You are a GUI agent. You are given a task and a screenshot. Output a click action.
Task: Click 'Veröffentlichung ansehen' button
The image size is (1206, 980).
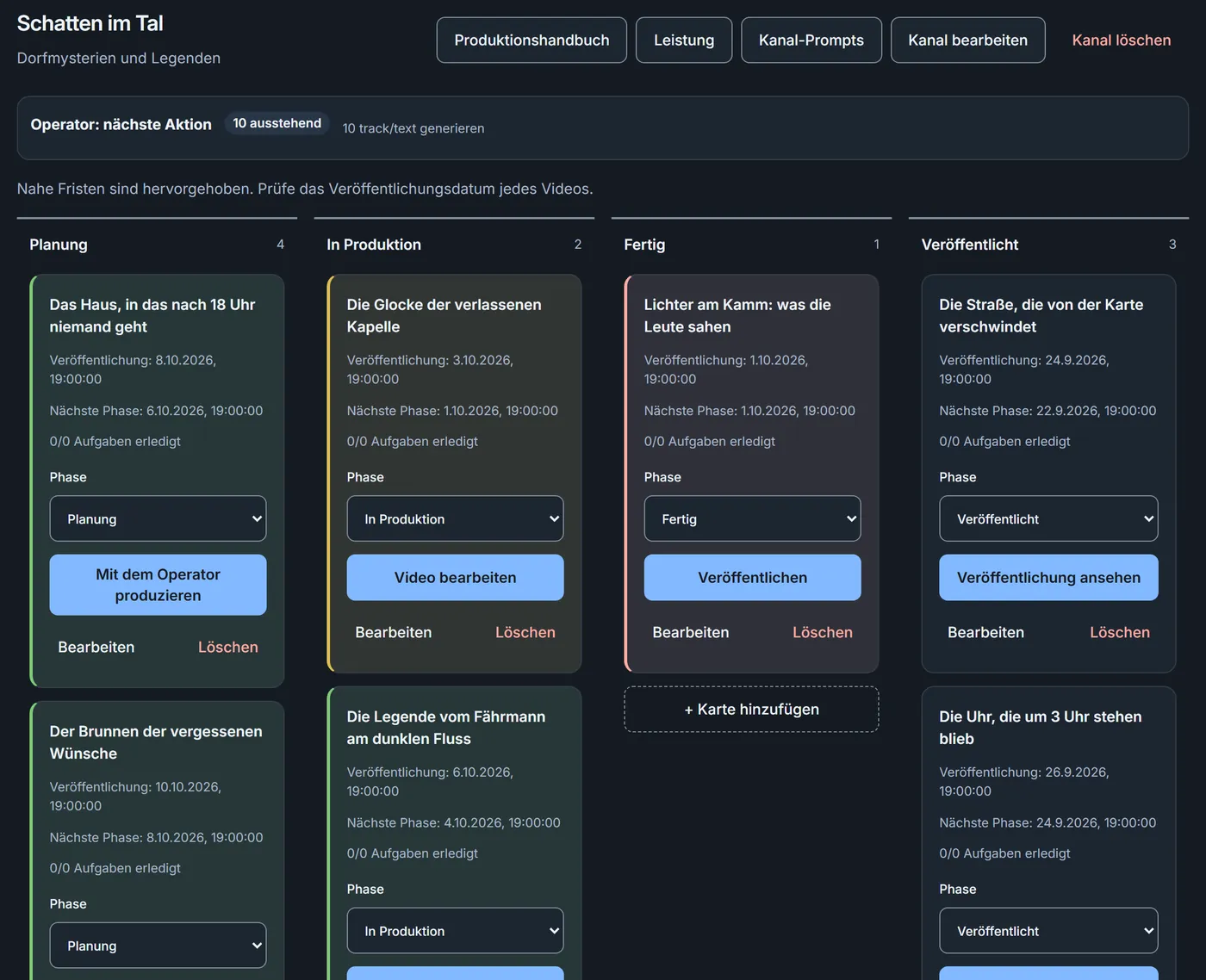(1048, 578)
